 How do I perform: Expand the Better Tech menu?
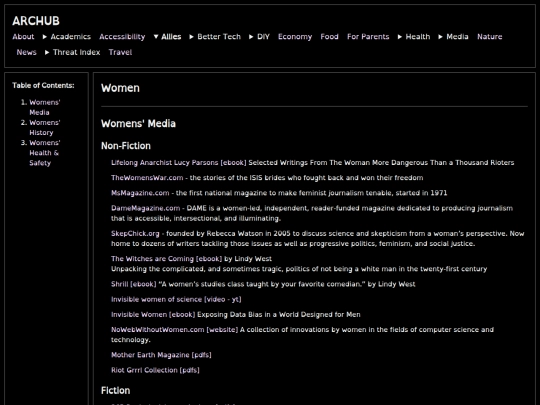215,37
